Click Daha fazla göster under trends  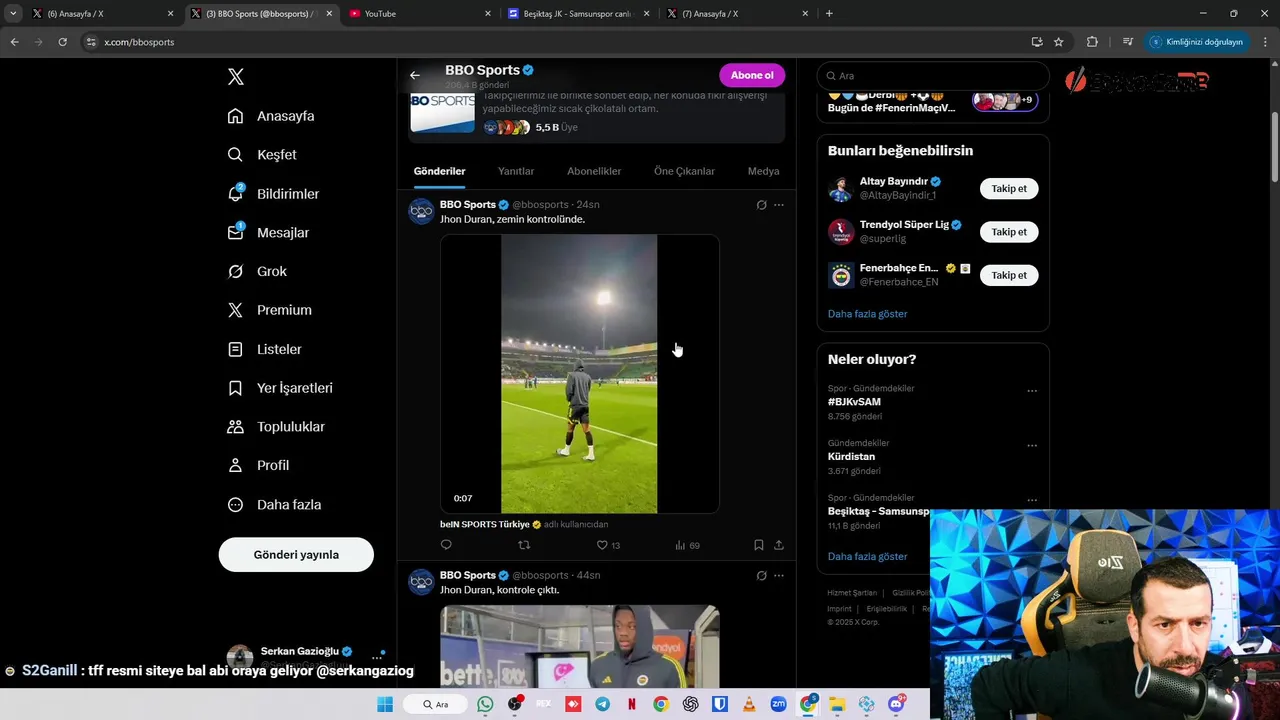867,556
